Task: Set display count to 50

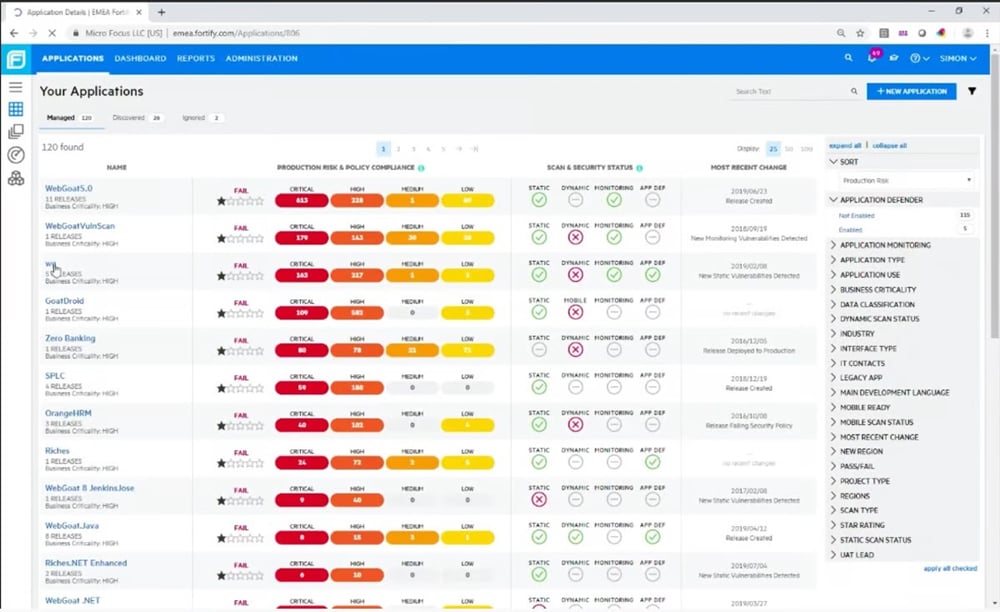Action: (789, 148)
